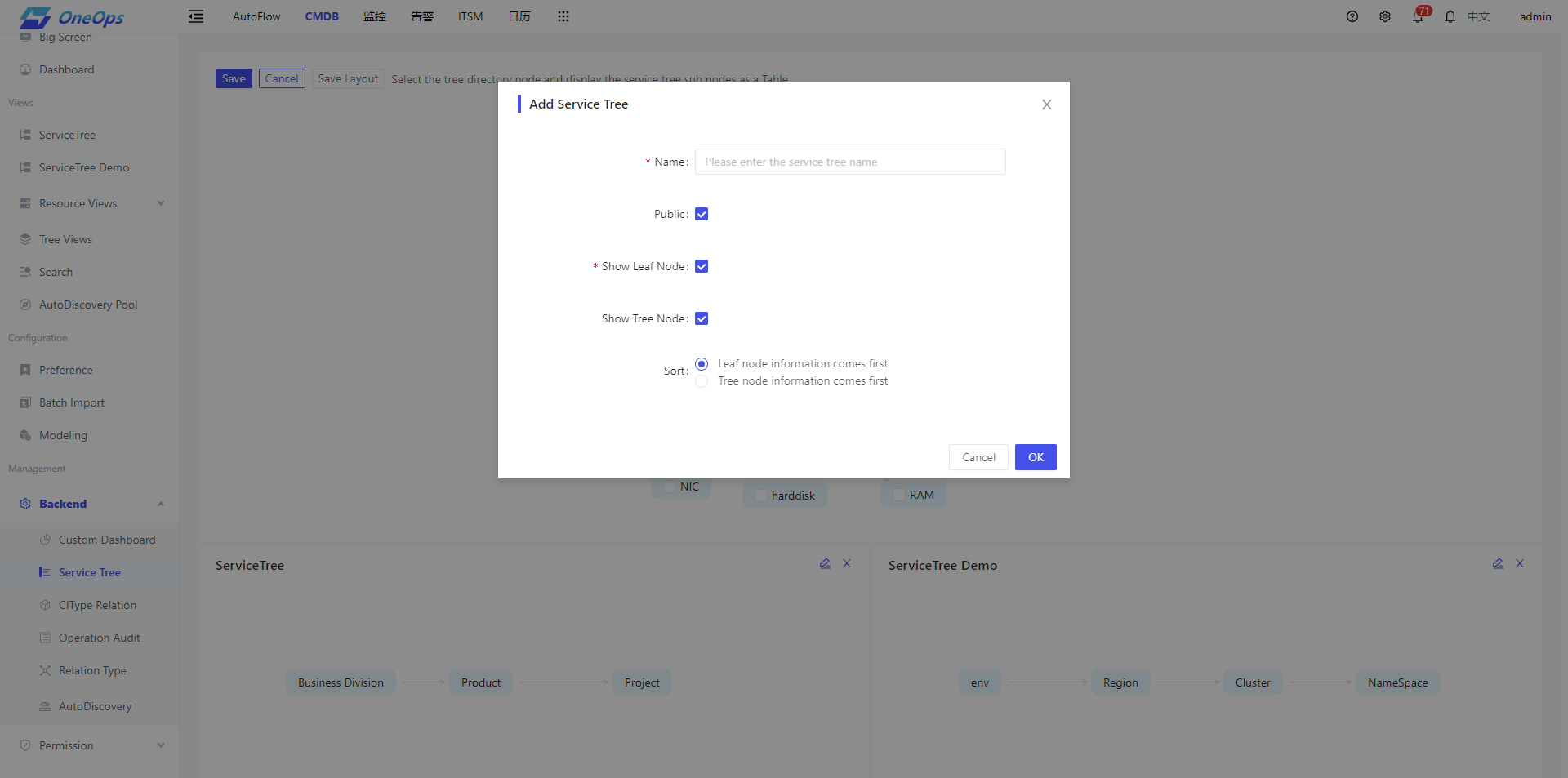
Task: Open notifications bell with red badge
Action: (1419, 16)
